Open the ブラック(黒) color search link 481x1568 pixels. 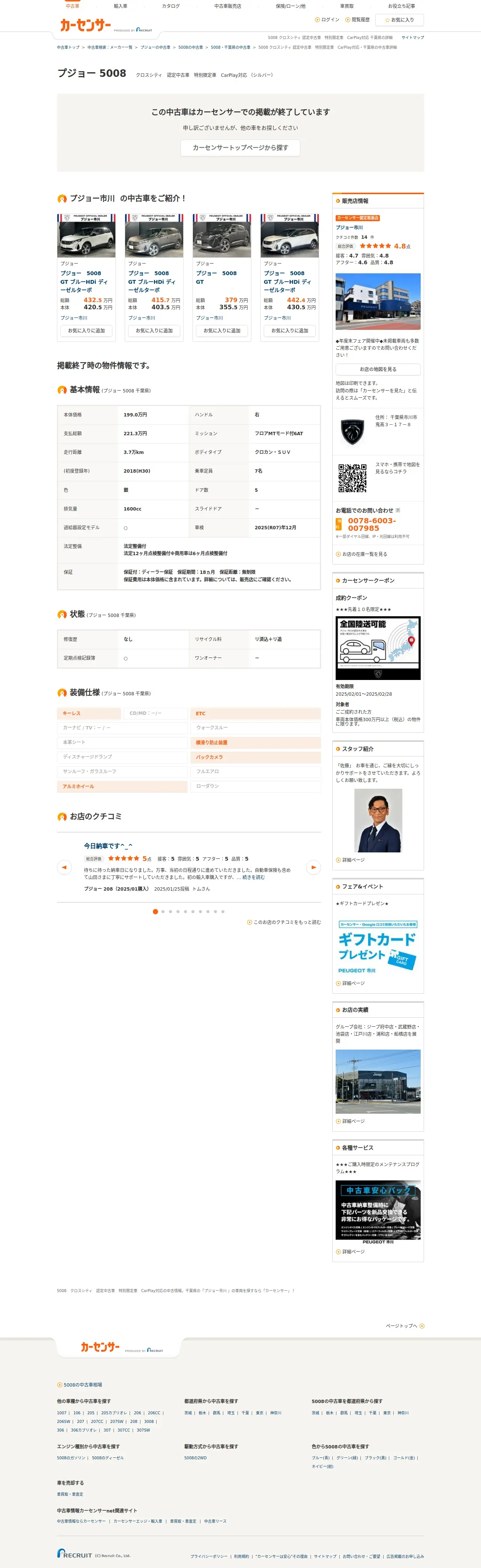tap(375, 1458)
